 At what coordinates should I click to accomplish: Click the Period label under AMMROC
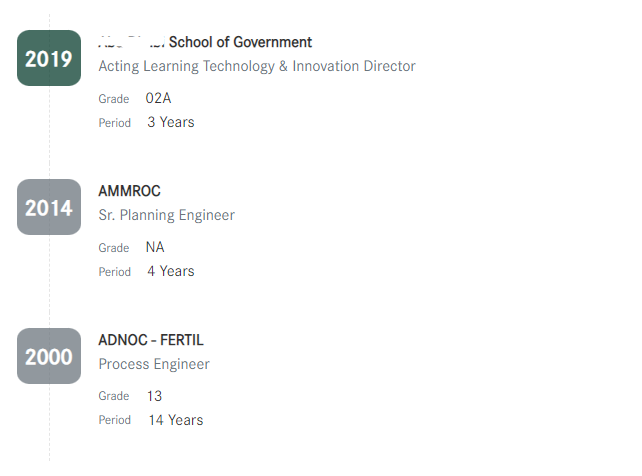tap(115, 271)
